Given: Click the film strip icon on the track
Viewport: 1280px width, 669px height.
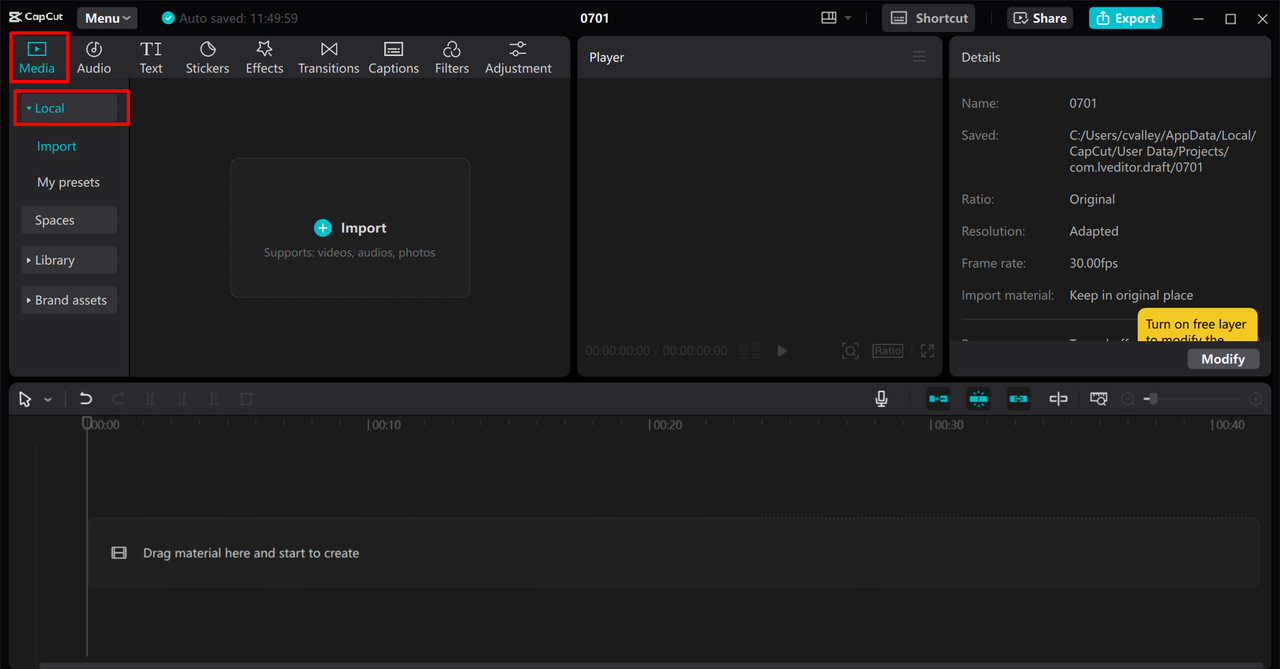Looking at the screenshot, I should (119, 553).
